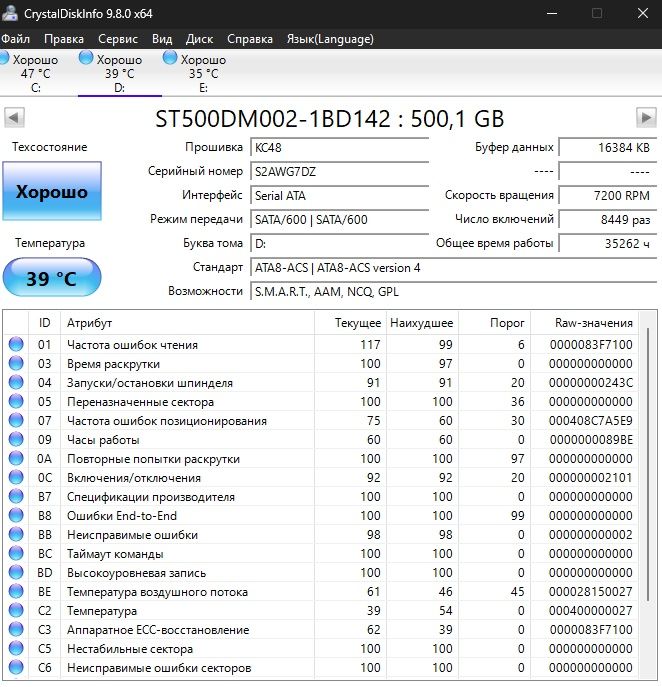Click the power on hours 35262 ч
662x687 pixels.
point(608,244)
